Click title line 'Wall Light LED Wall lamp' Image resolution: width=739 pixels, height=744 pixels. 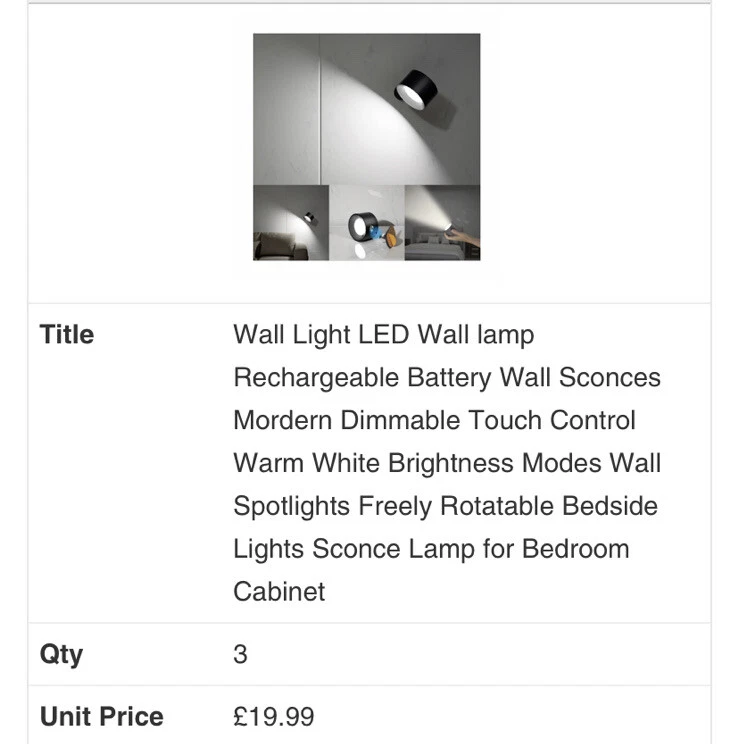[384, 335]
